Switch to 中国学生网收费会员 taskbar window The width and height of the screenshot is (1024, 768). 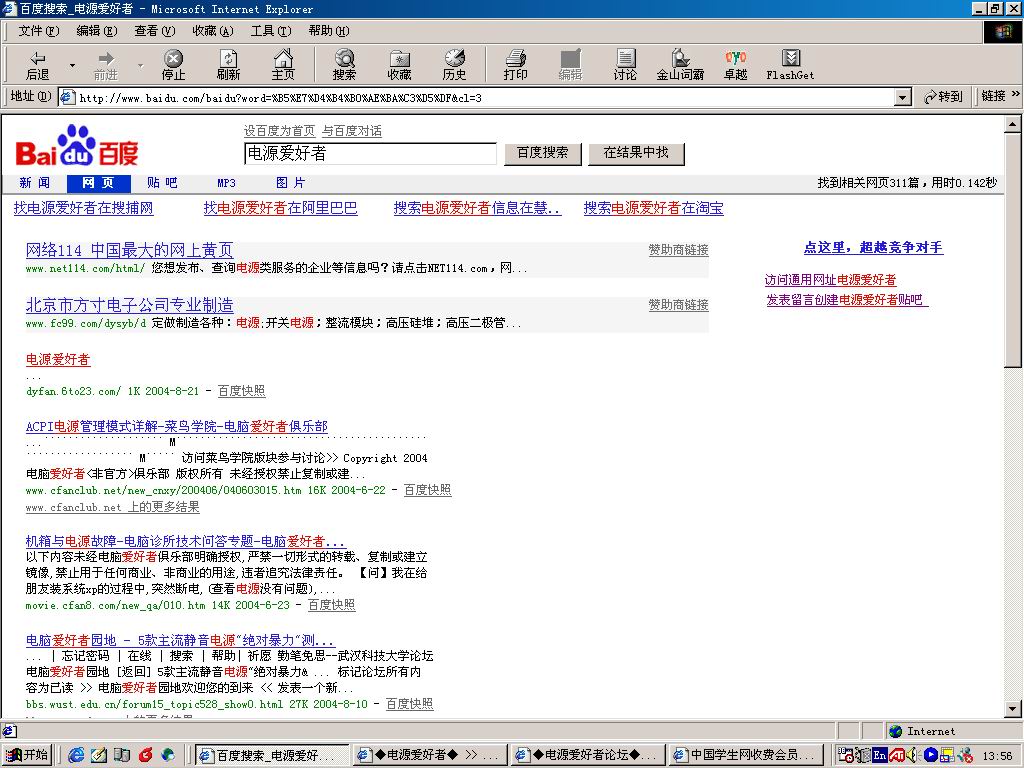tap(744, 755)
